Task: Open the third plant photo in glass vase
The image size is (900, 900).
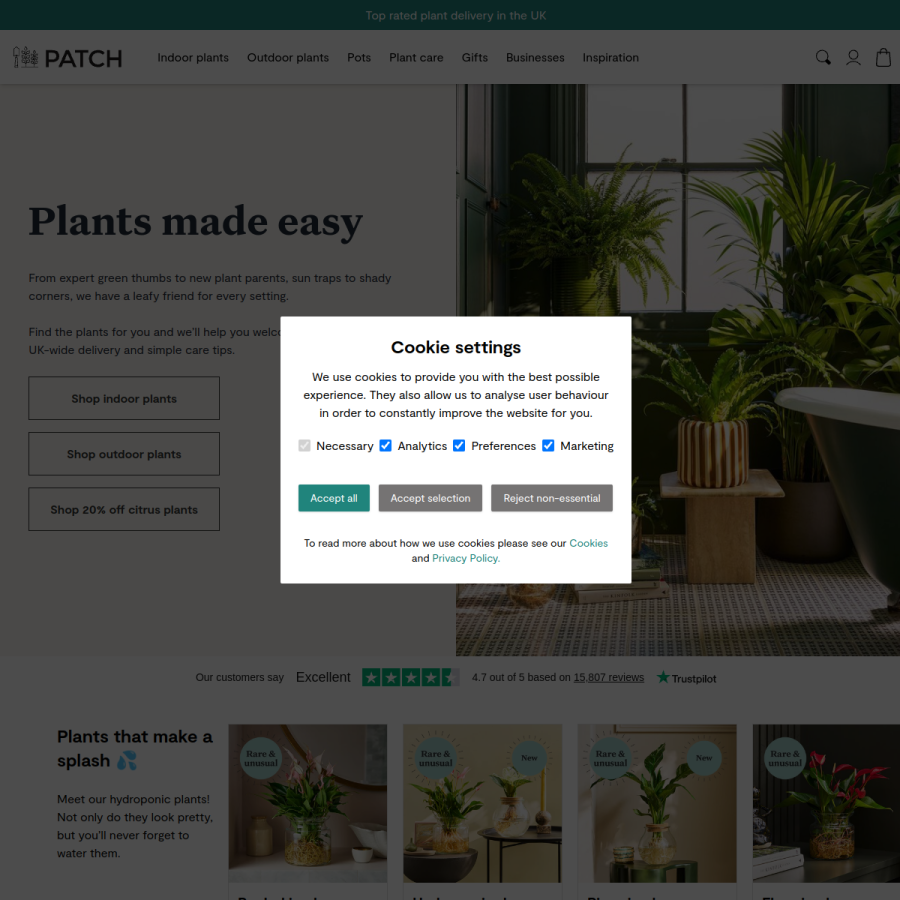Action: [x=657, y=803]
